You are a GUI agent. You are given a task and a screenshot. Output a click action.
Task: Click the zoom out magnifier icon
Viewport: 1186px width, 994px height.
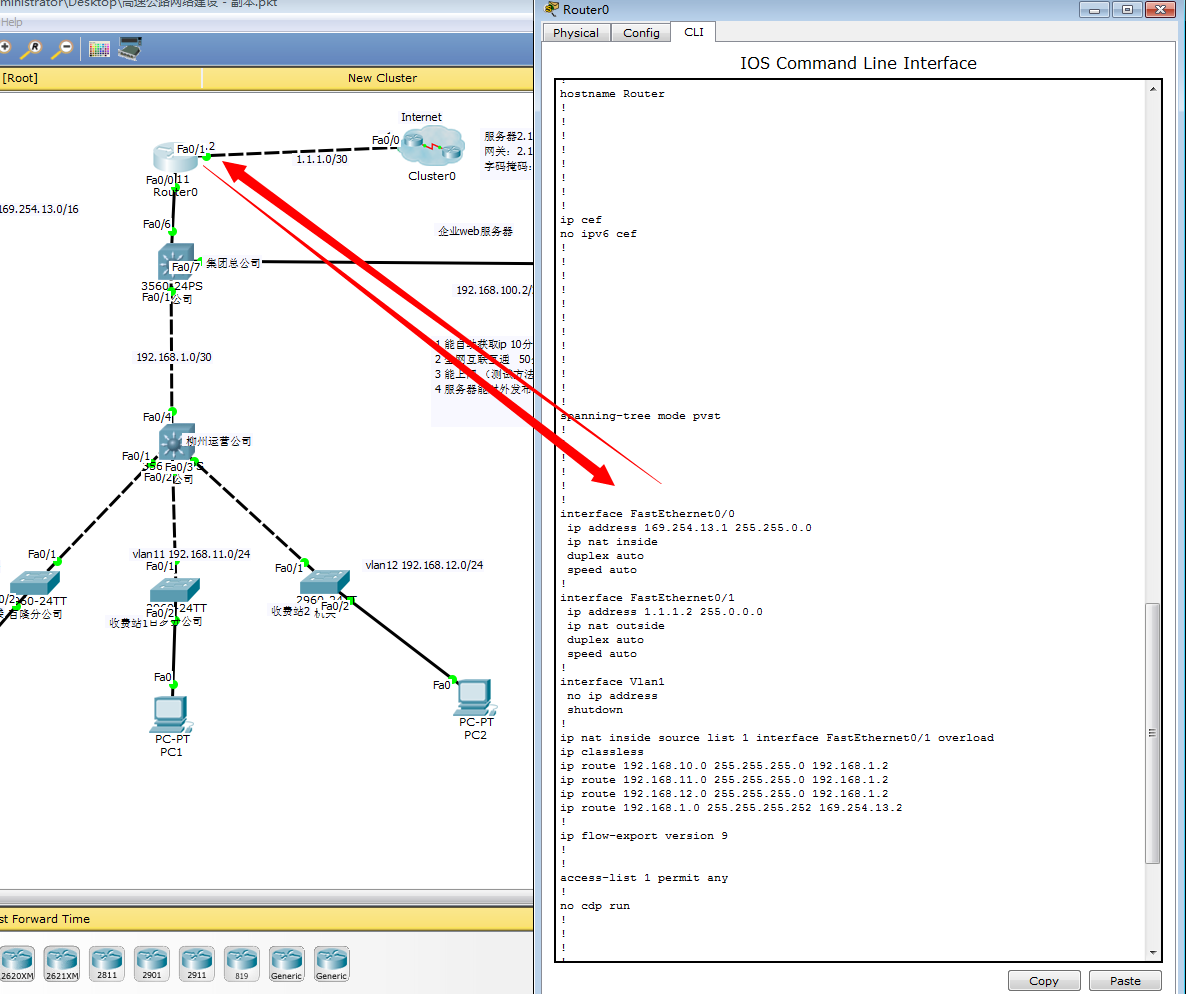[63, 49]
